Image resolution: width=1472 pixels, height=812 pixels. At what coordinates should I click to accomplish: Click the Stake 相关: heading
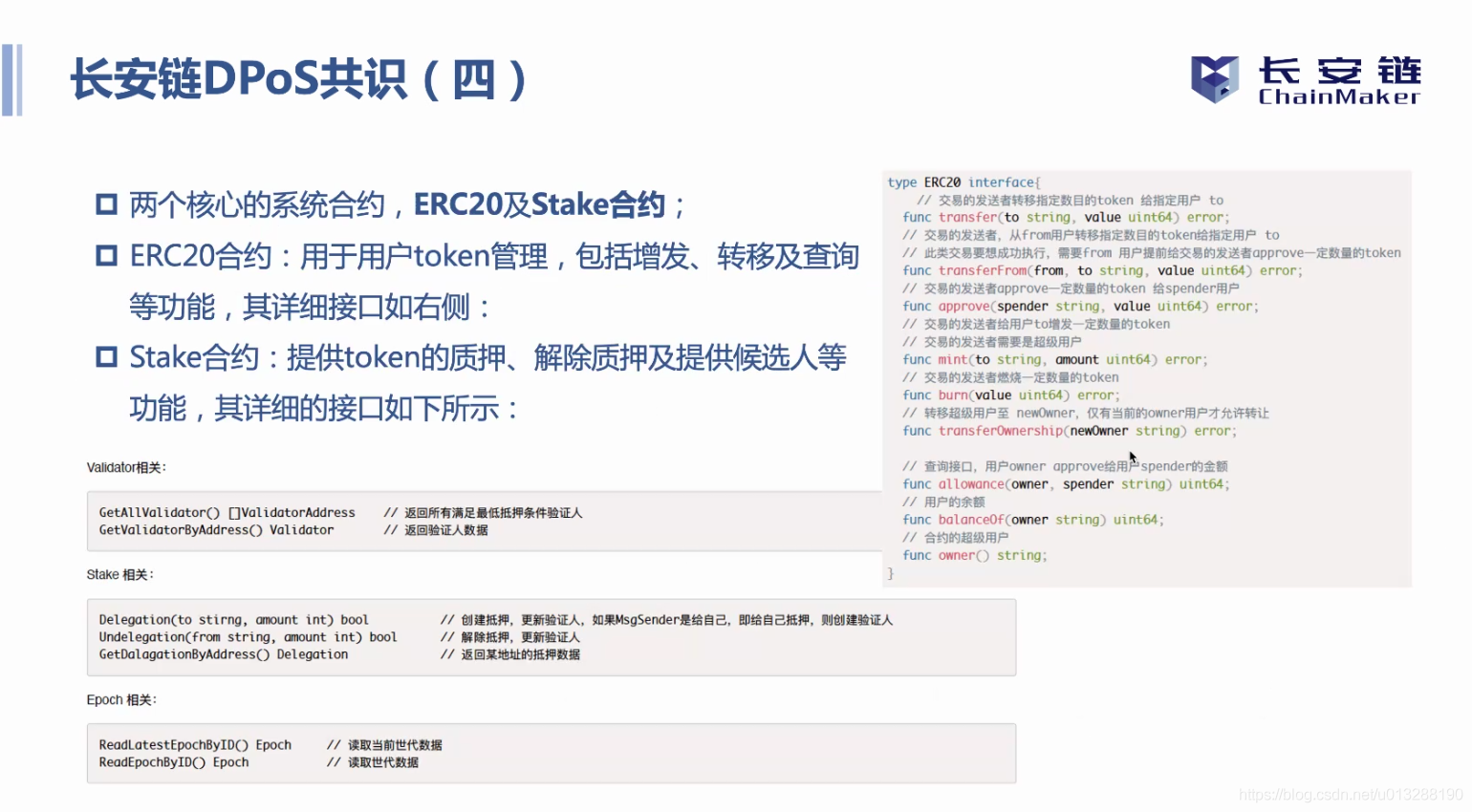point(119,574)
